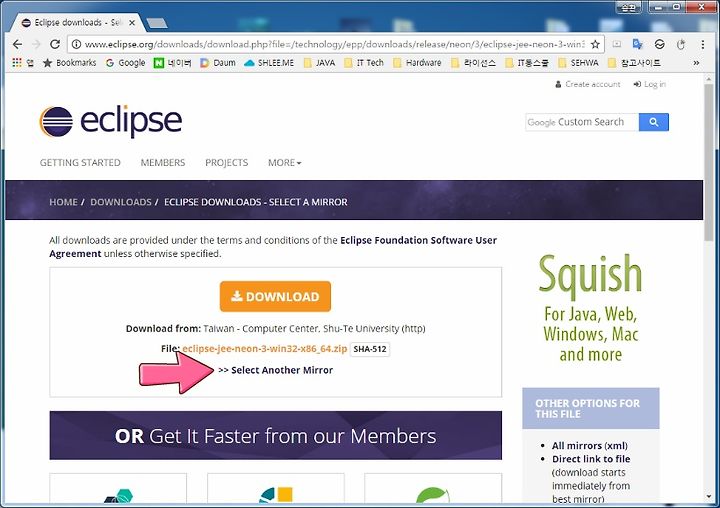Expand the MORE dropdown menu
The image size is (720, 508).
[x=285, y=163]
